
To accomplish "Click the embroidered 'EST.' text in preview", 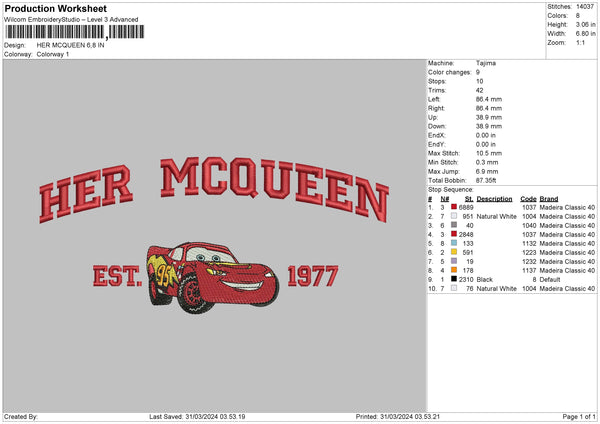I will (x=117, y=276).
